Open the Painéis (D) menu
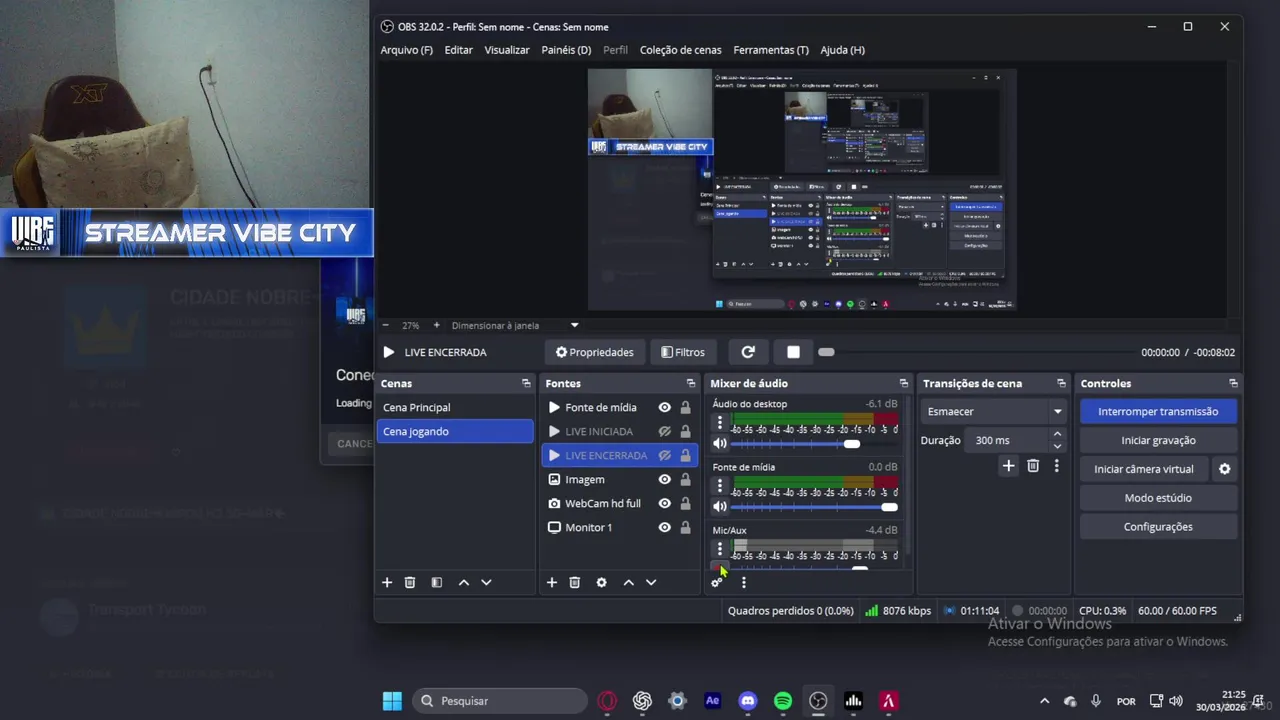 pos(566,50)
